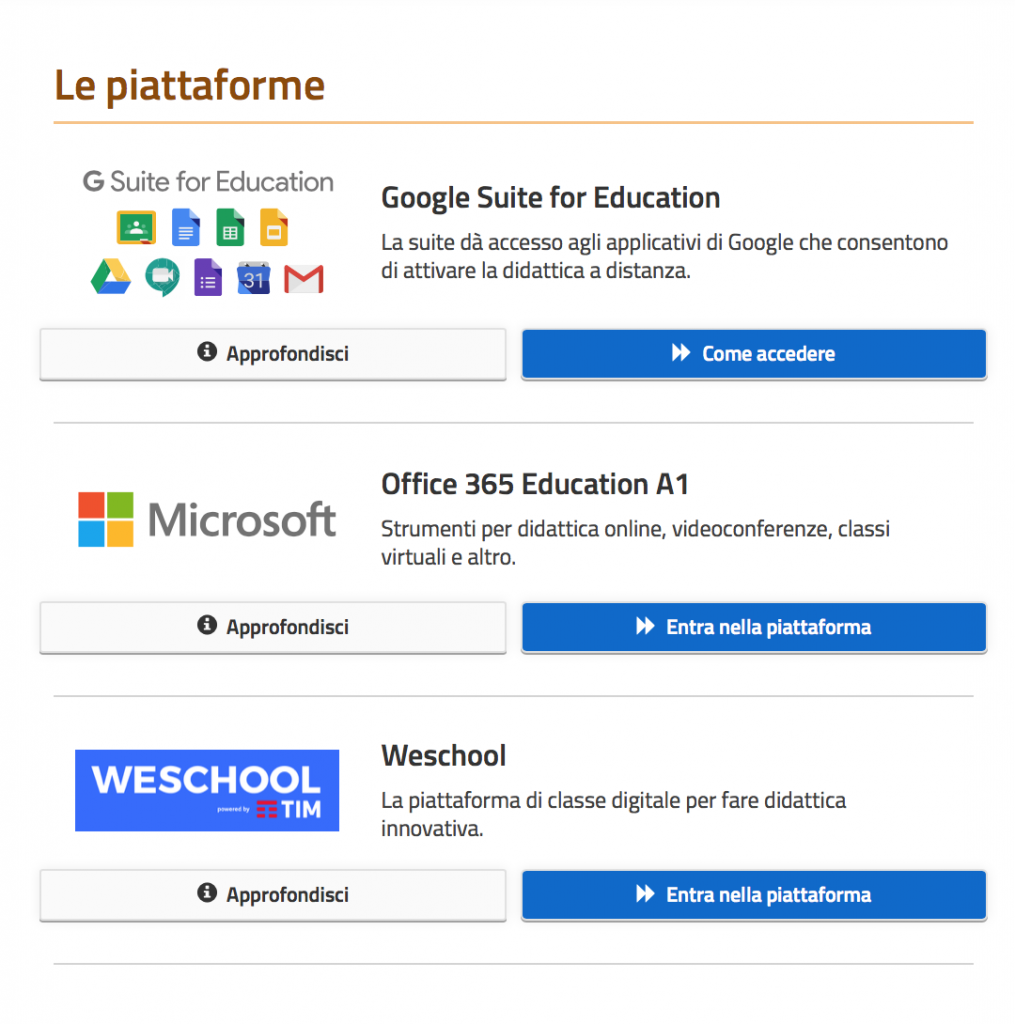Click the Google Forms icon

point(208,277)
